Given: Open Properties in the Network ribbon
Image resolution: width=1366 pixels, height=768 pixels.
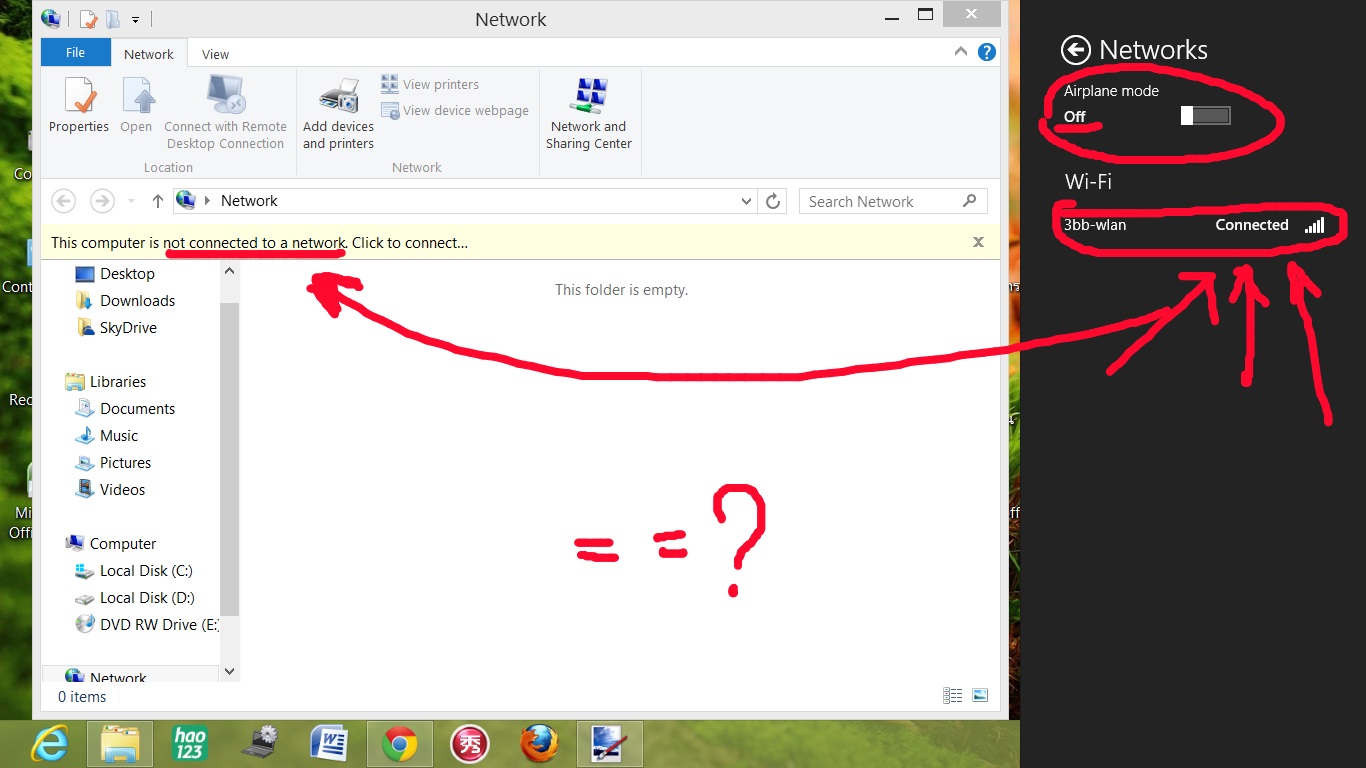Looking at the screenshot, I should [79, 106].
